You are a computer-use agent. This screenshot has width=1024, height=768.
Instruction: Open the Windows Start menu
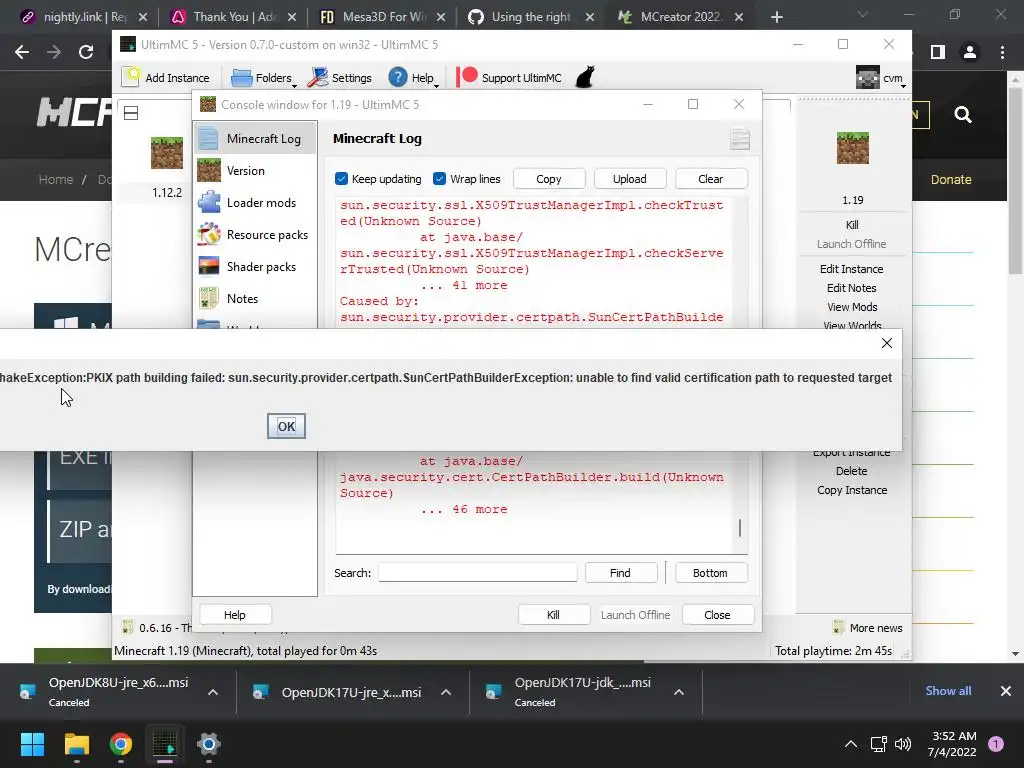point(32,744)
